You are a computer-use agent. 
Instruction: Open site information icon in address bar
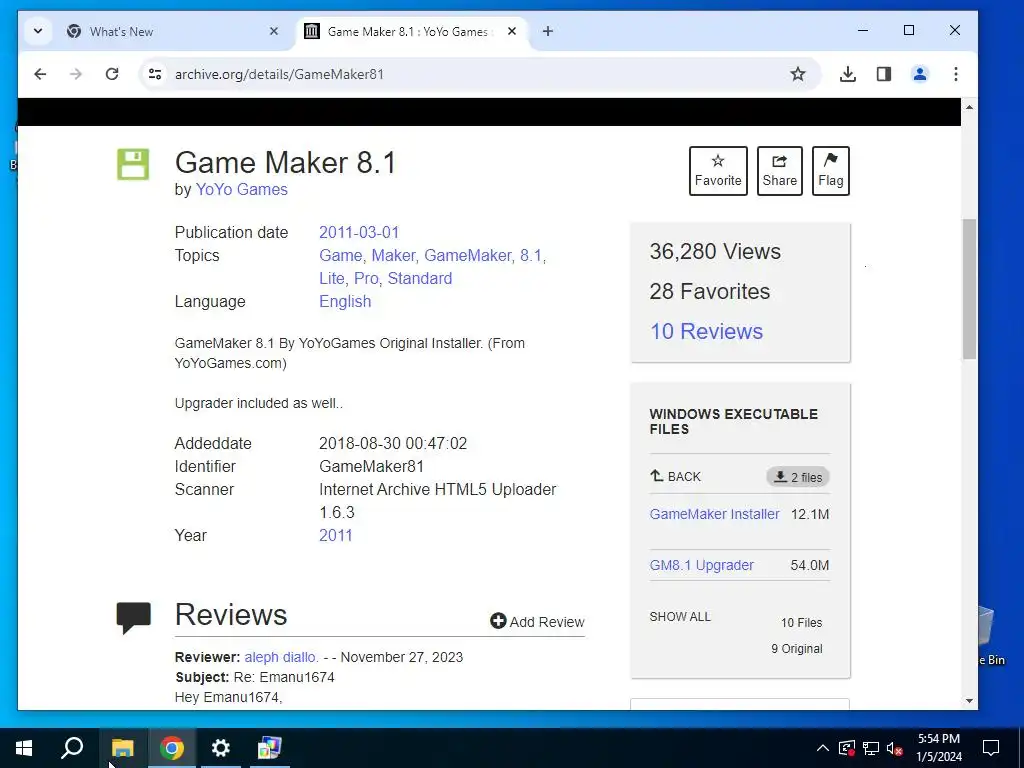coord(155,74)
